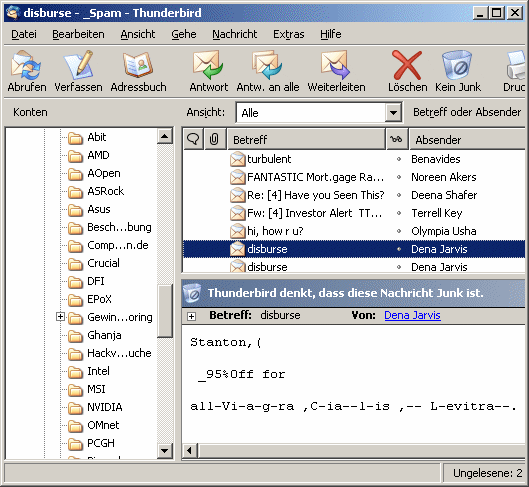Sort by the Betreff column header
The width and height of the screenshot is (529, 487).
tap(306, 139)
